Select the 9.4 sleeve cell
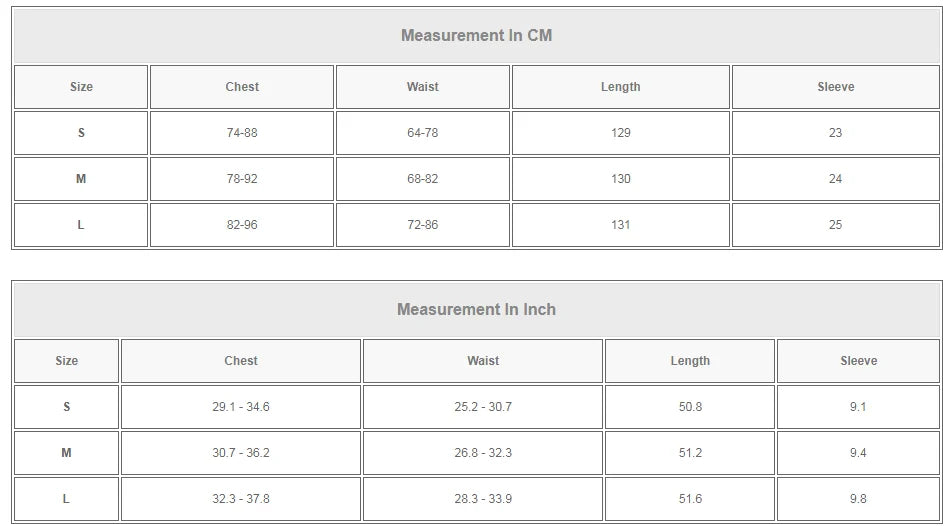This screenshot has width=950, height=526. coord(858,453)
